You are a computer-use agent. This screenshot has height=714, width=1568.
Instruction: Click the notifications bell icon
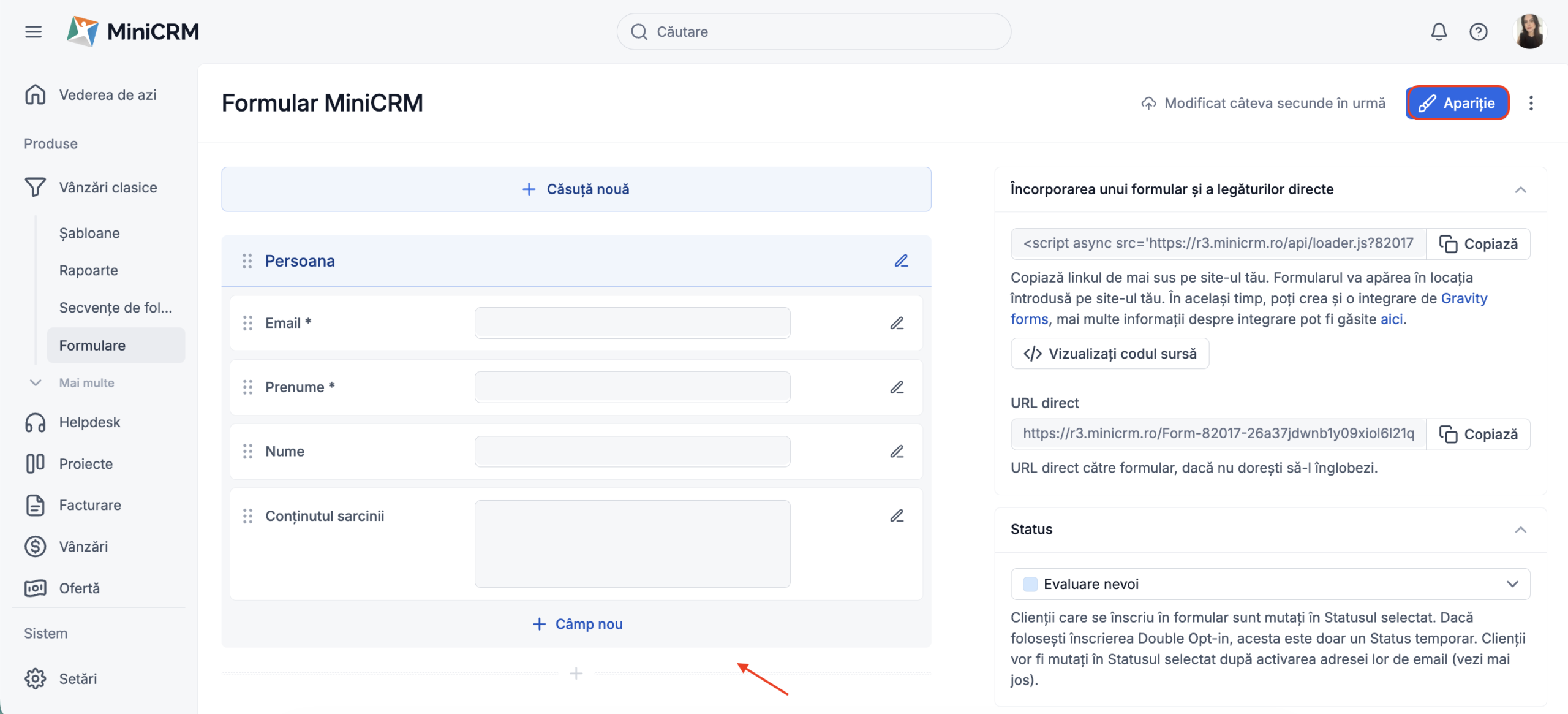(1438, 31)
